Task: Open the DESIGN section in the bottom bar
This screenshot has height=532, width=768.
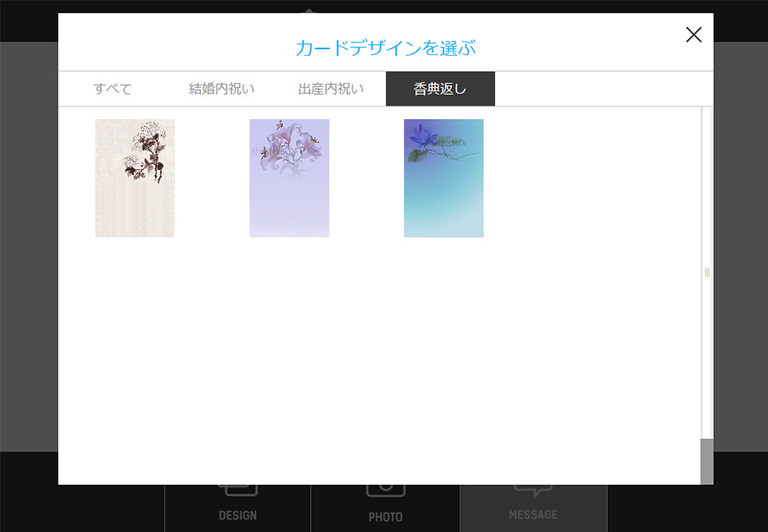Action: 238,508
